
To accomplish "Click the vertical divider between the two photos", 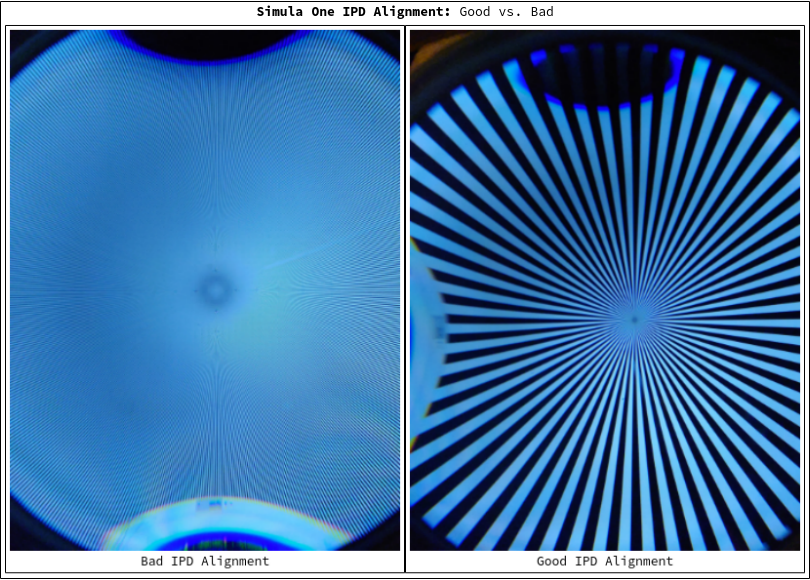I will [405, 300].
